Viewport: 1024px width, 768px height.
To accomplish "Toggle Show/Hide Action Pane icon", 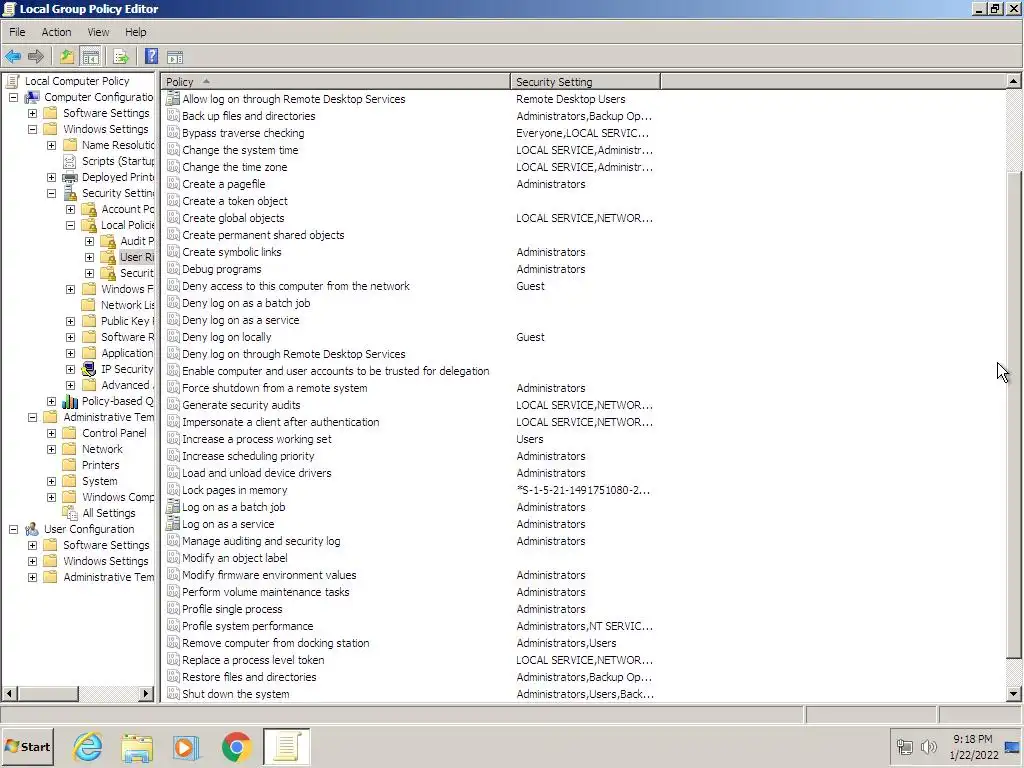I will pyautogui.click(x=174, y=57).
